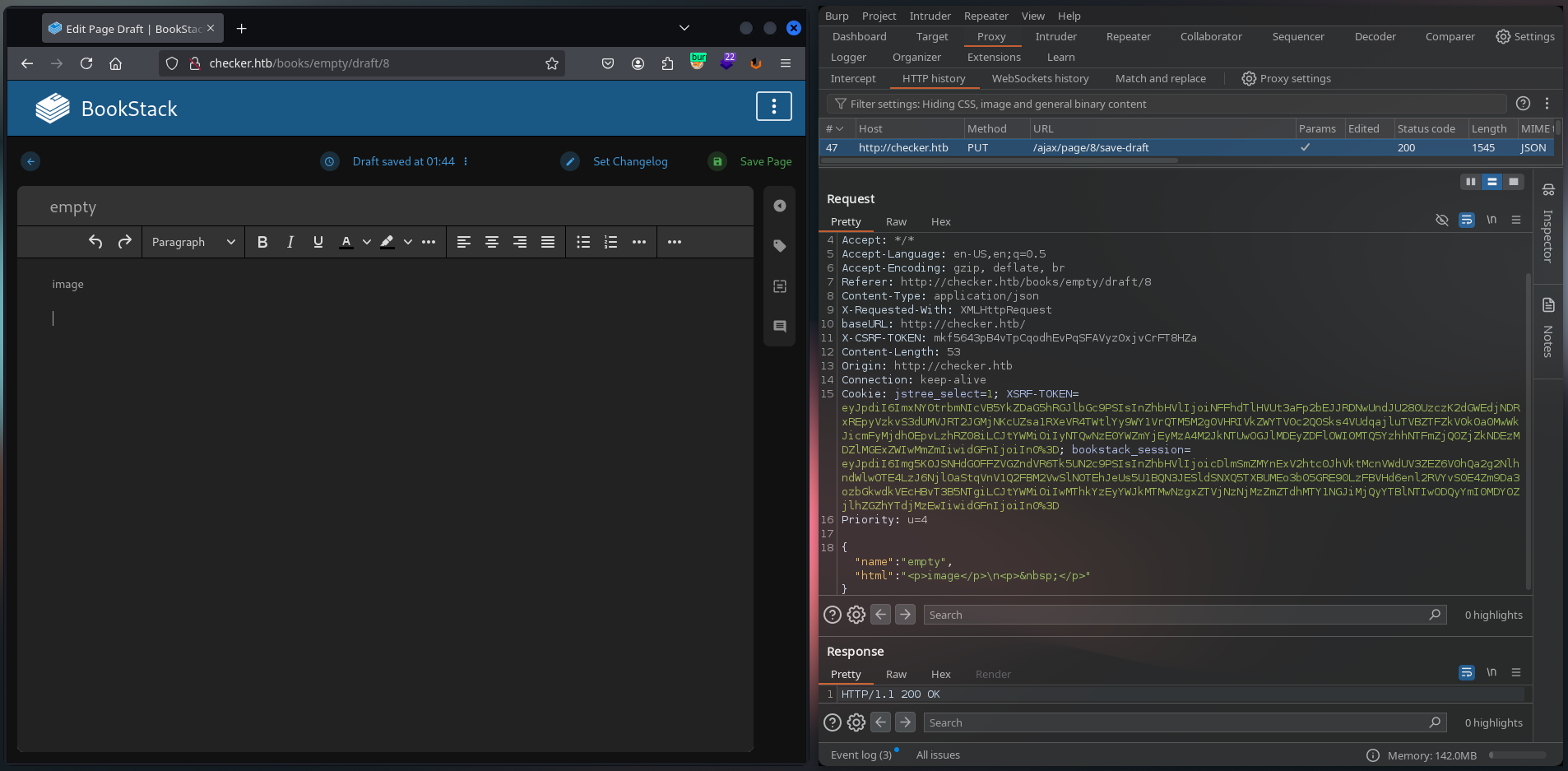This screenshot has width=1568, height=771.
Task: Toggle underline formatting in editor
Action: click(318, 242)
